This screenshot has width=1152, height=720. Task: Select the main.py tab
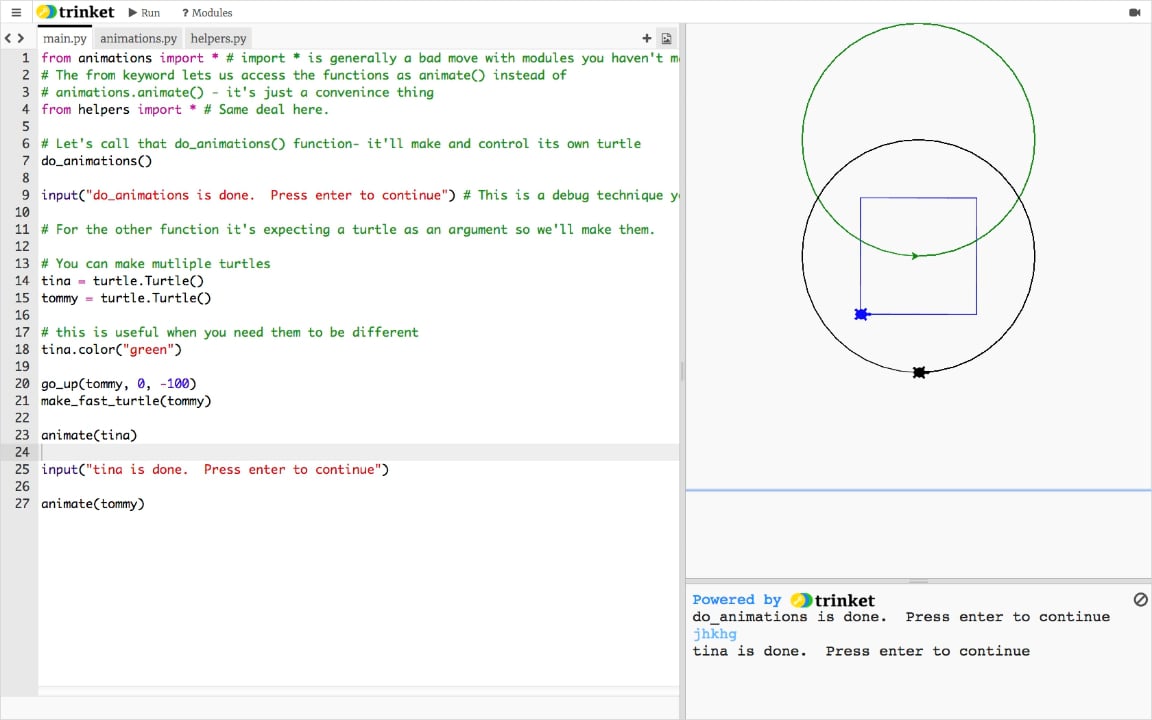pos(65,39)
